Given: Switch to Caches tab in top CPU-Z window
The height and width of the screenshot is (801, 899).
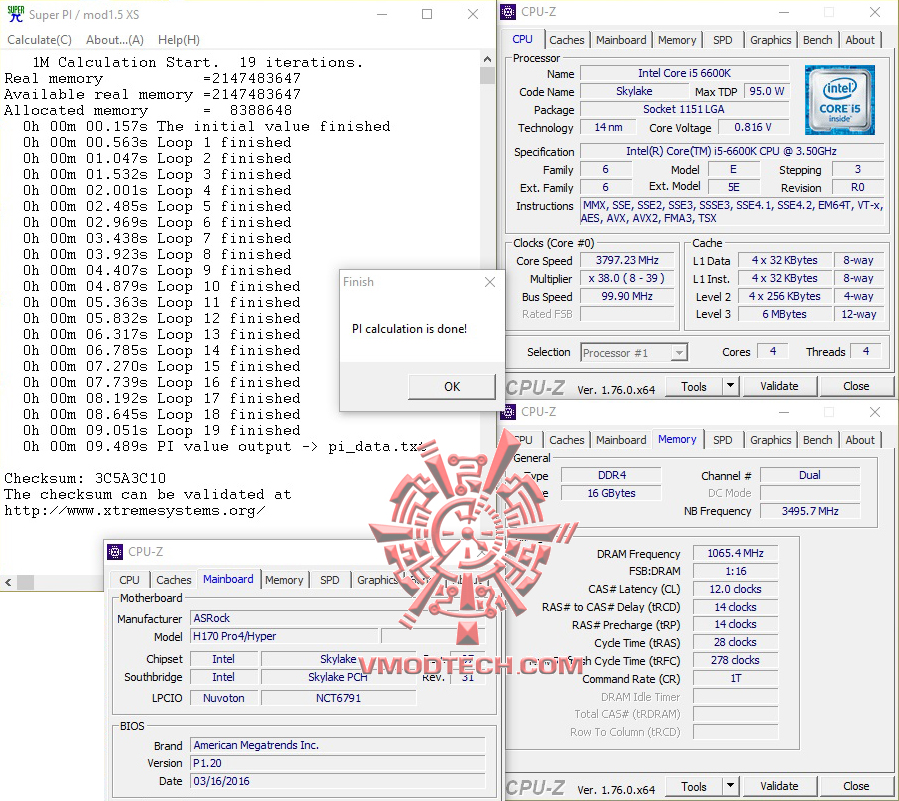Looking at the screenshot, I should coord(566,40).
